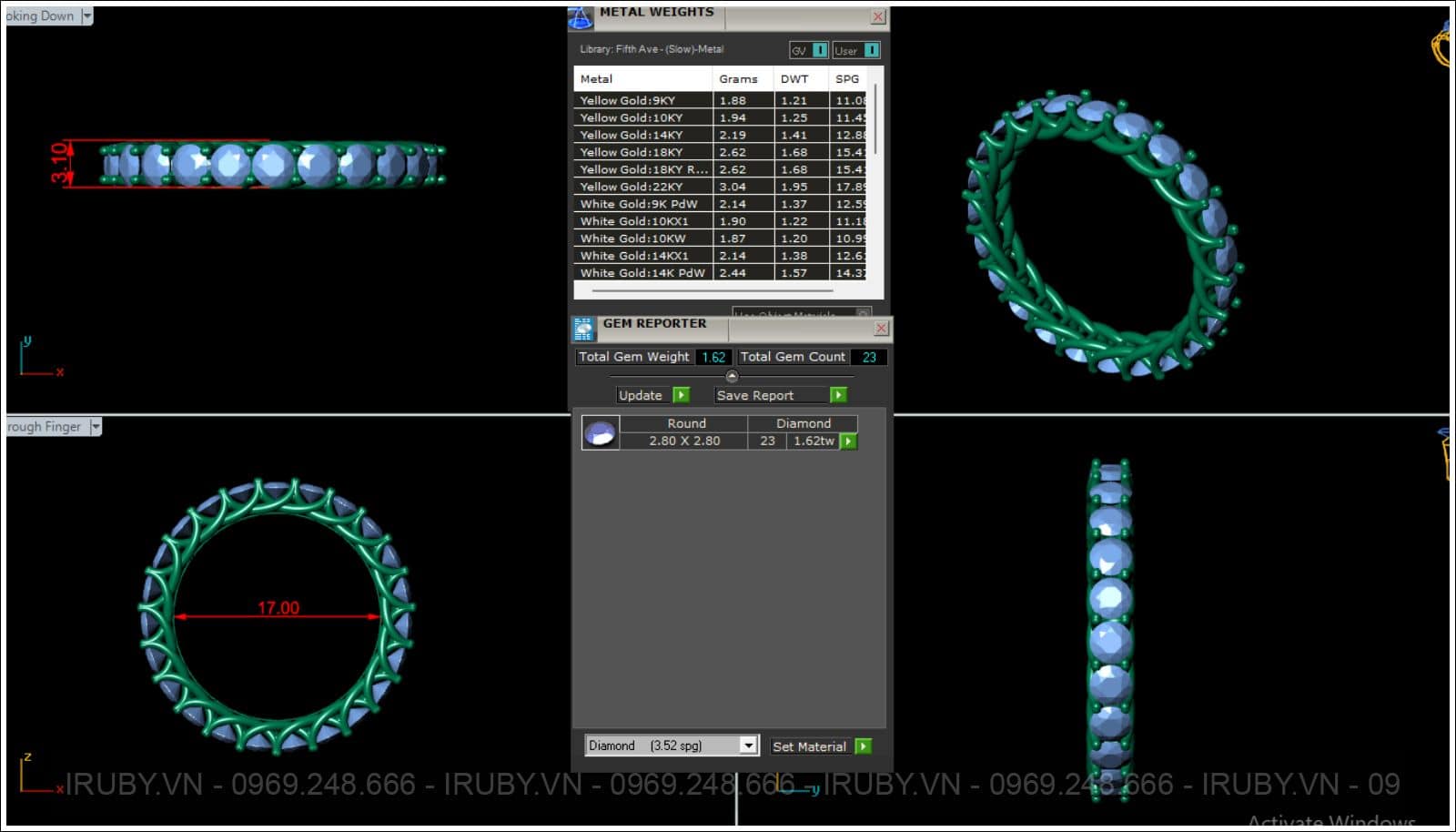The width and height of the screenshot is (1456, 832).
Task: Click the Grams column header
Action: [743, 79]
